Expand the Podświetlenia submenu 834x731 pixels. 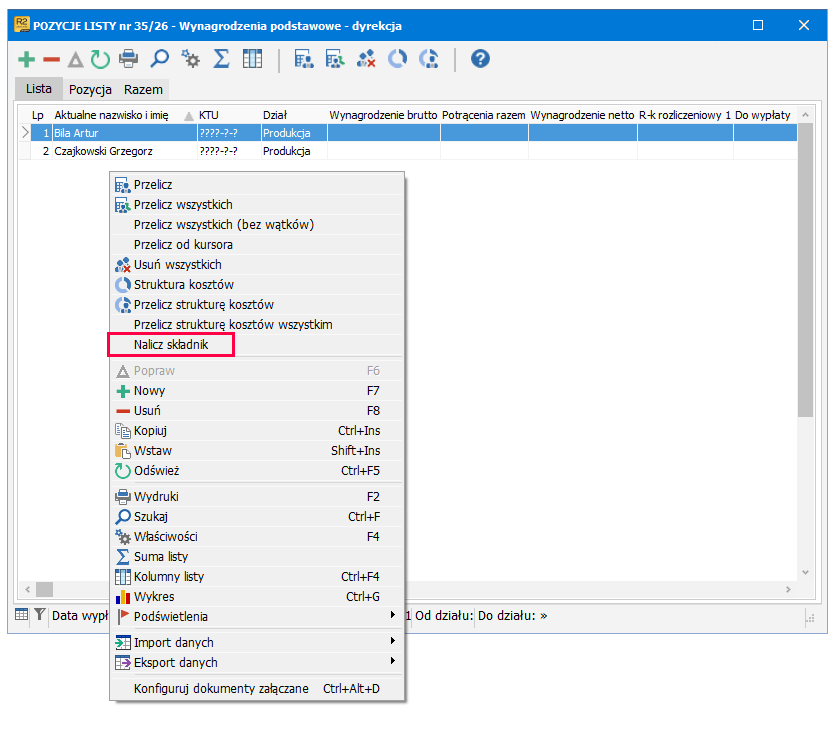click(256, 616)
